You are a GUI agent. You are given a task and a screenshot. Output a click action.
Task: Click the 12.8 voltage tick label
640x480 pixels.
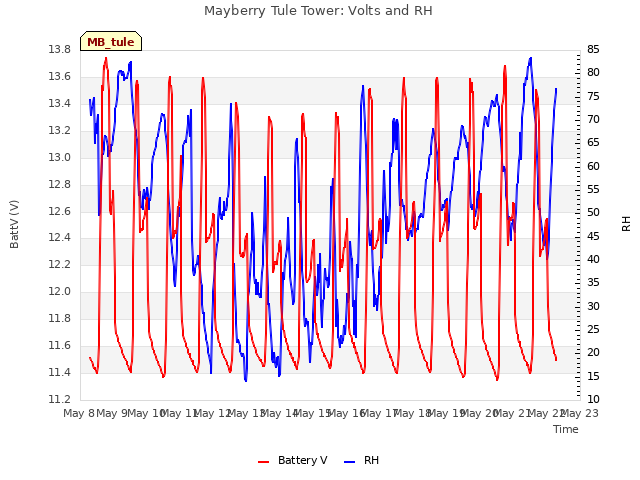tap(60, 184)
